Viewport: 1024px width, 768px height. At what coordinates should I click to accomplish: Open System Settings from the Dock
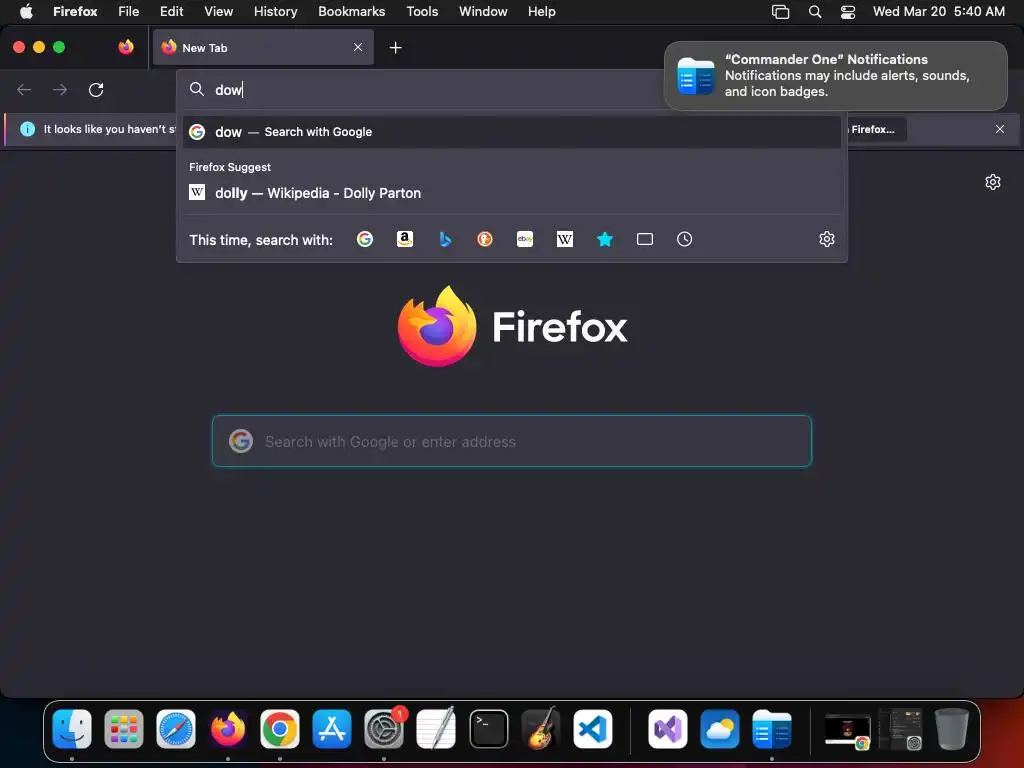(384, 729)
